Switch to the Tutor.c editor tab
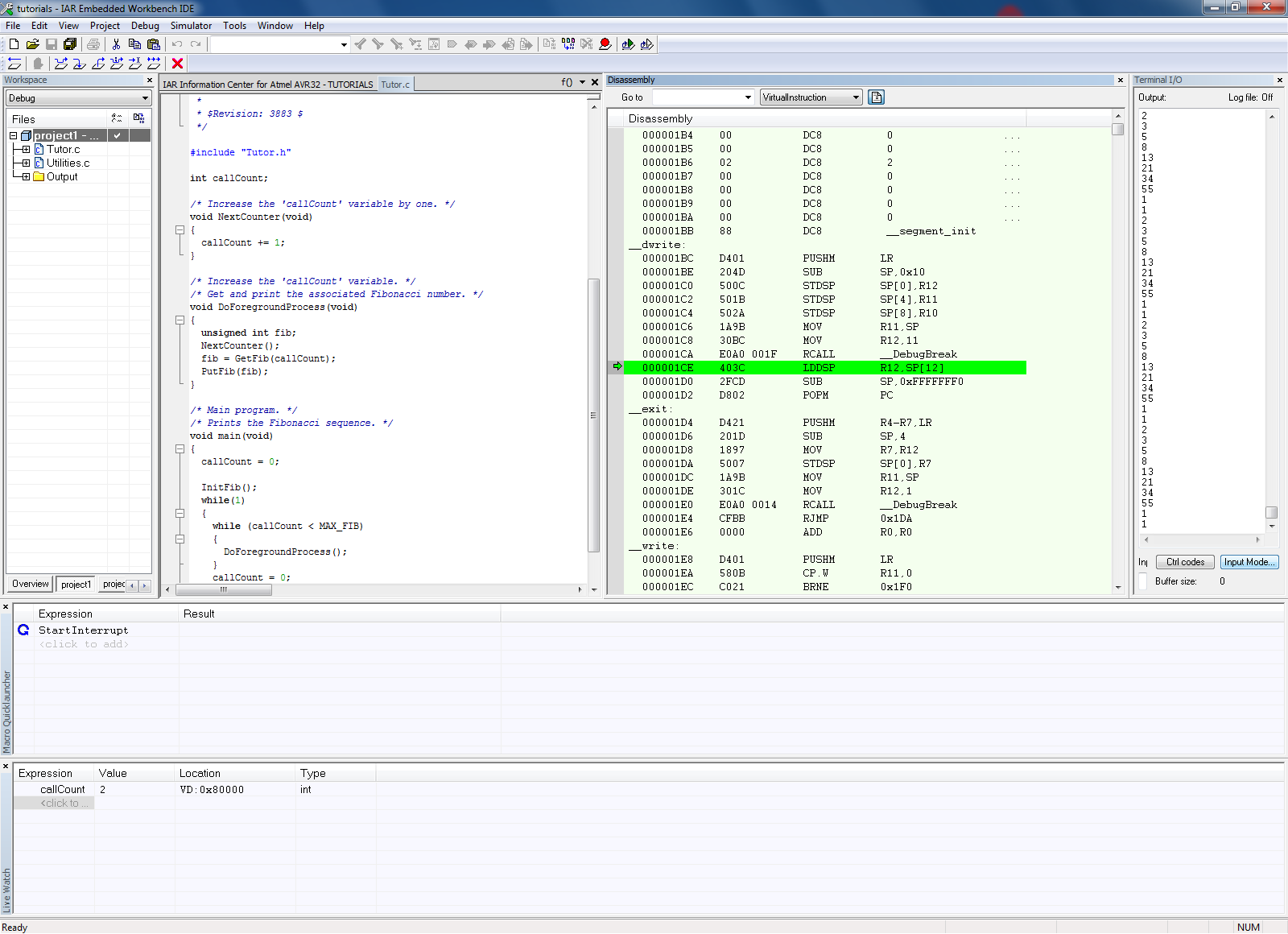Screen dimensions: 1288x934 click(395, 85)
